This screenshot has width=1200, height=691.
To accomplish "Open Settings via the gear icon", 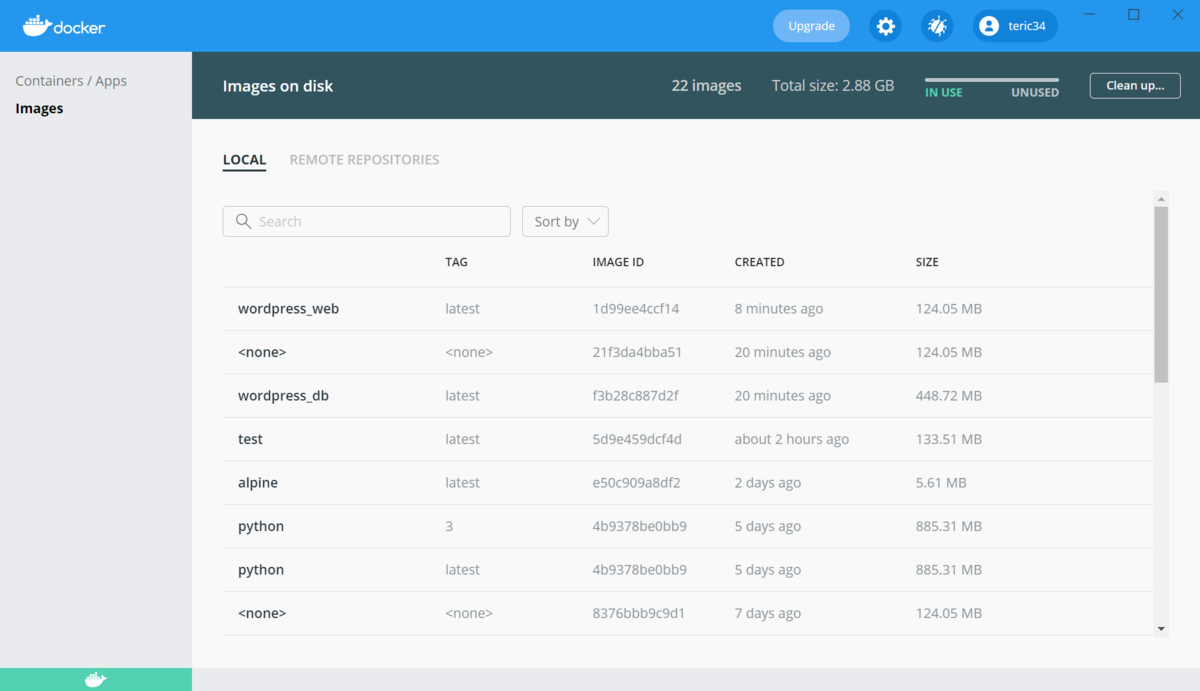I will point(885,26).
